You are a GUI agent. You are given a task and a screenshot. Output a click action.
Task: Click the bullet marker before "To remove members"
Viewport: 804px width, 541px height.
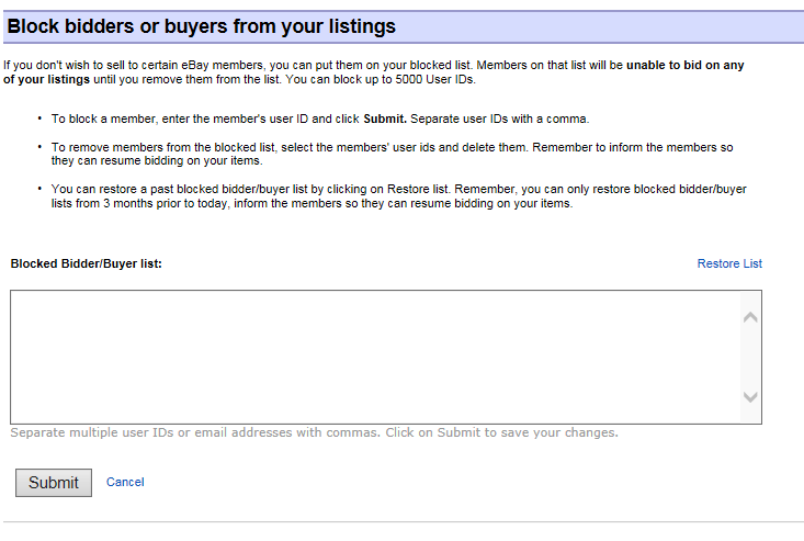(x=39, y=148)
